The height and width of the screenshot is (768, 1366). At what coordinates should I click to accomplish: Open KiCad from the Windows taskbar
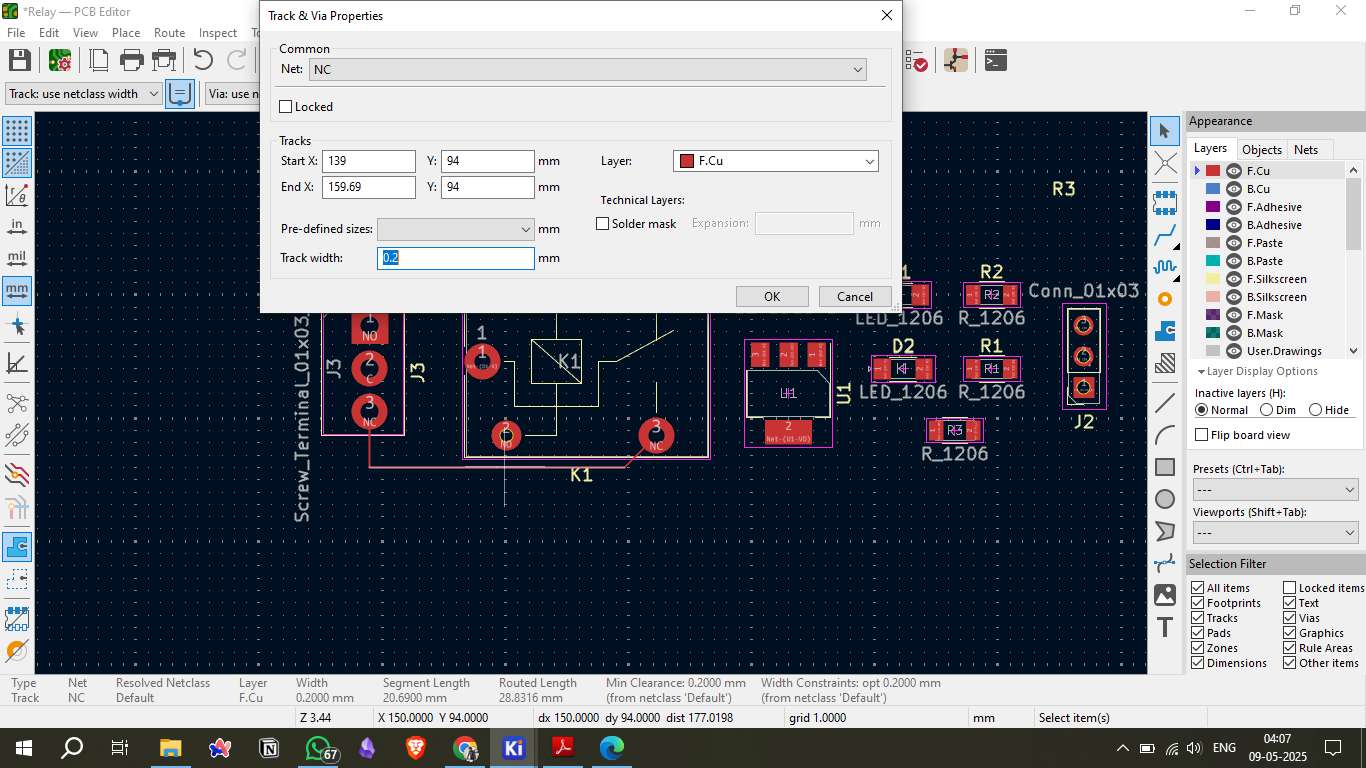point(514,747)
